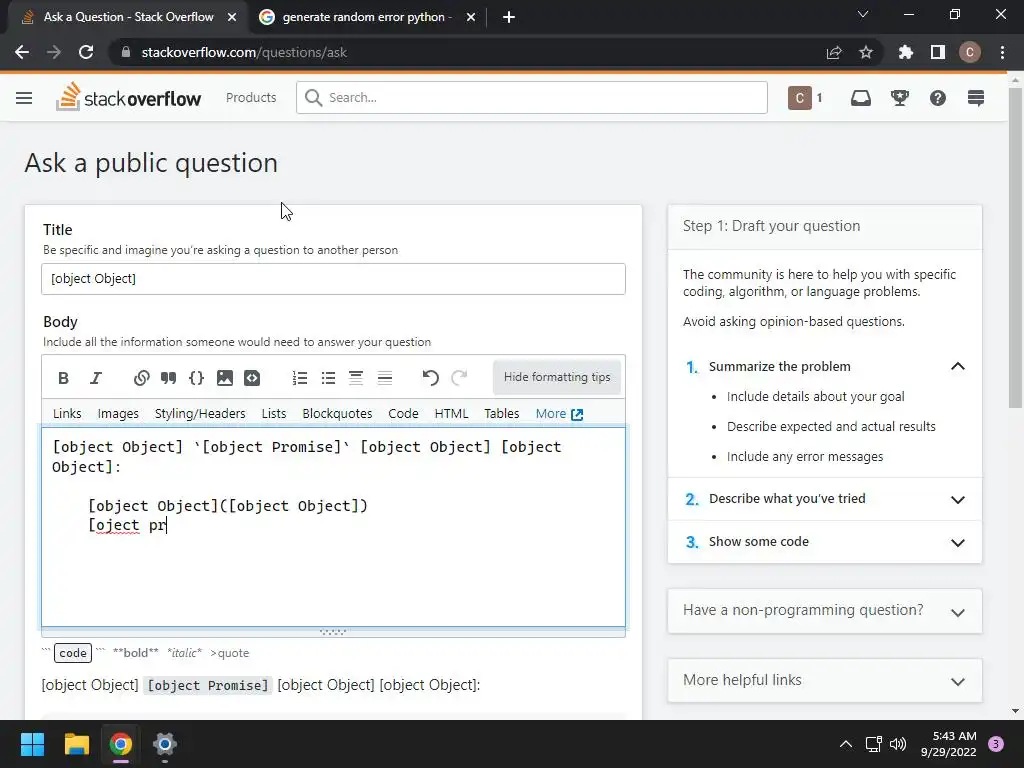Expand the Show some code section
1024x768 pixels.
[x=957, y=543]
